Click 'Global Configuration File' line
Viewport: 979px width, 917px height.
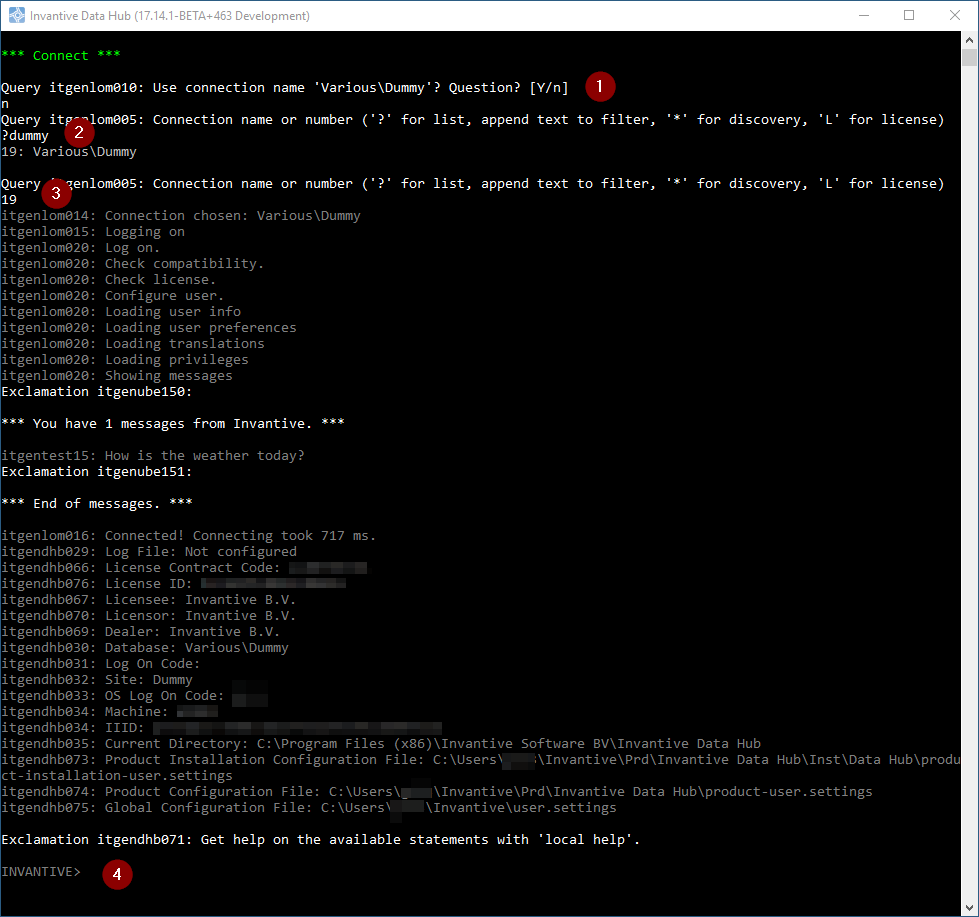pos(309,808)
